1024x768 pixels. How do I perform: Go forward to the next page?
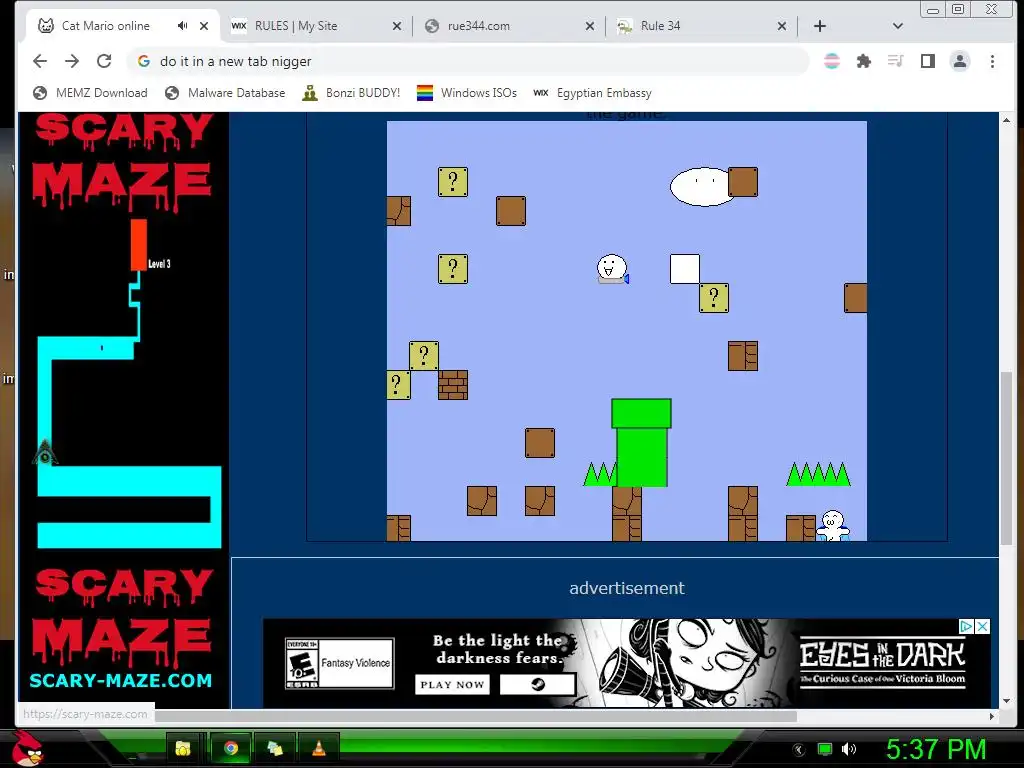point(72,61)
